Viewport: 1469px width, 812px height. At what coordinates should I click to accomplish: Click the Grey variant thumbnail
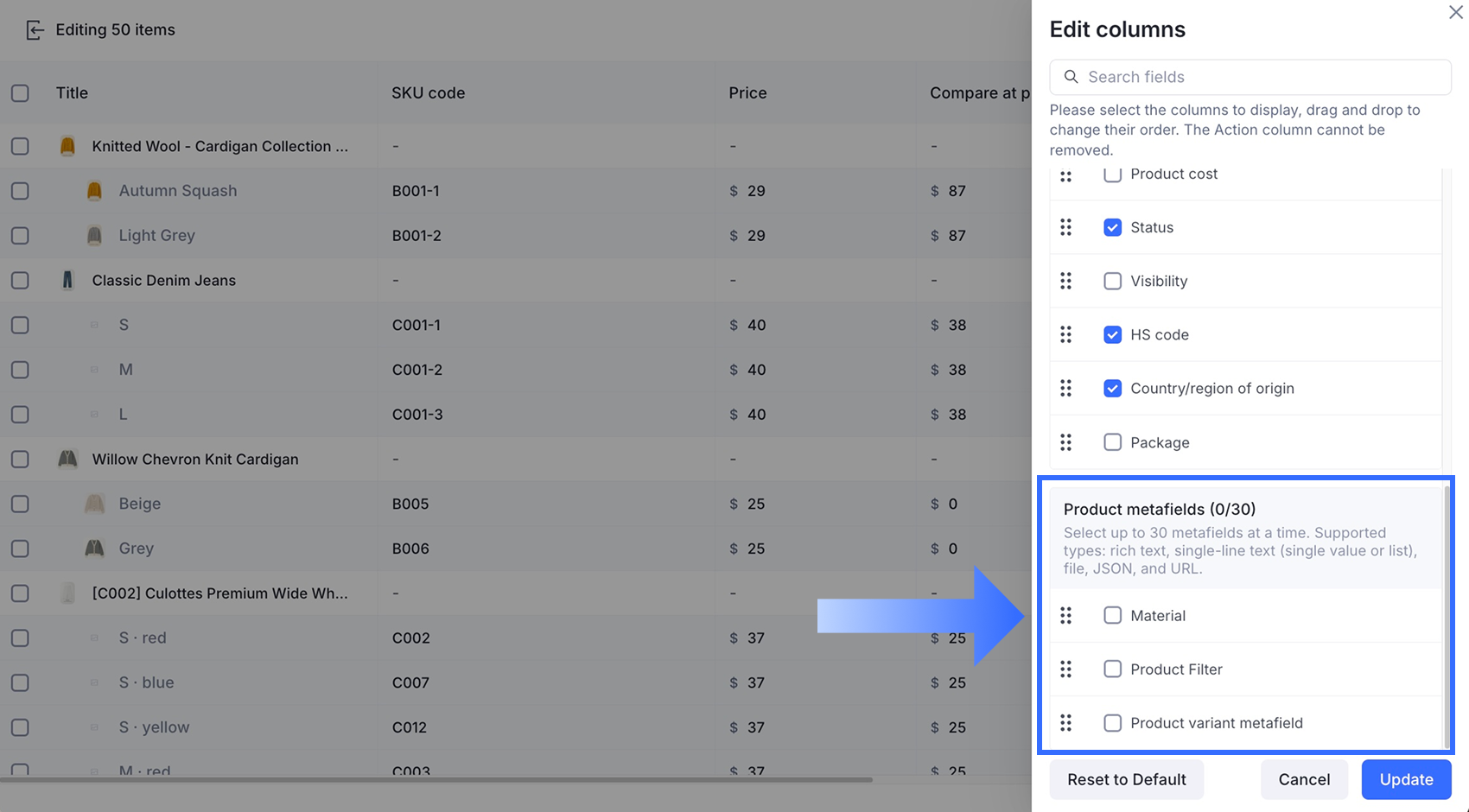pyautogui.click(x=94, y=548)
